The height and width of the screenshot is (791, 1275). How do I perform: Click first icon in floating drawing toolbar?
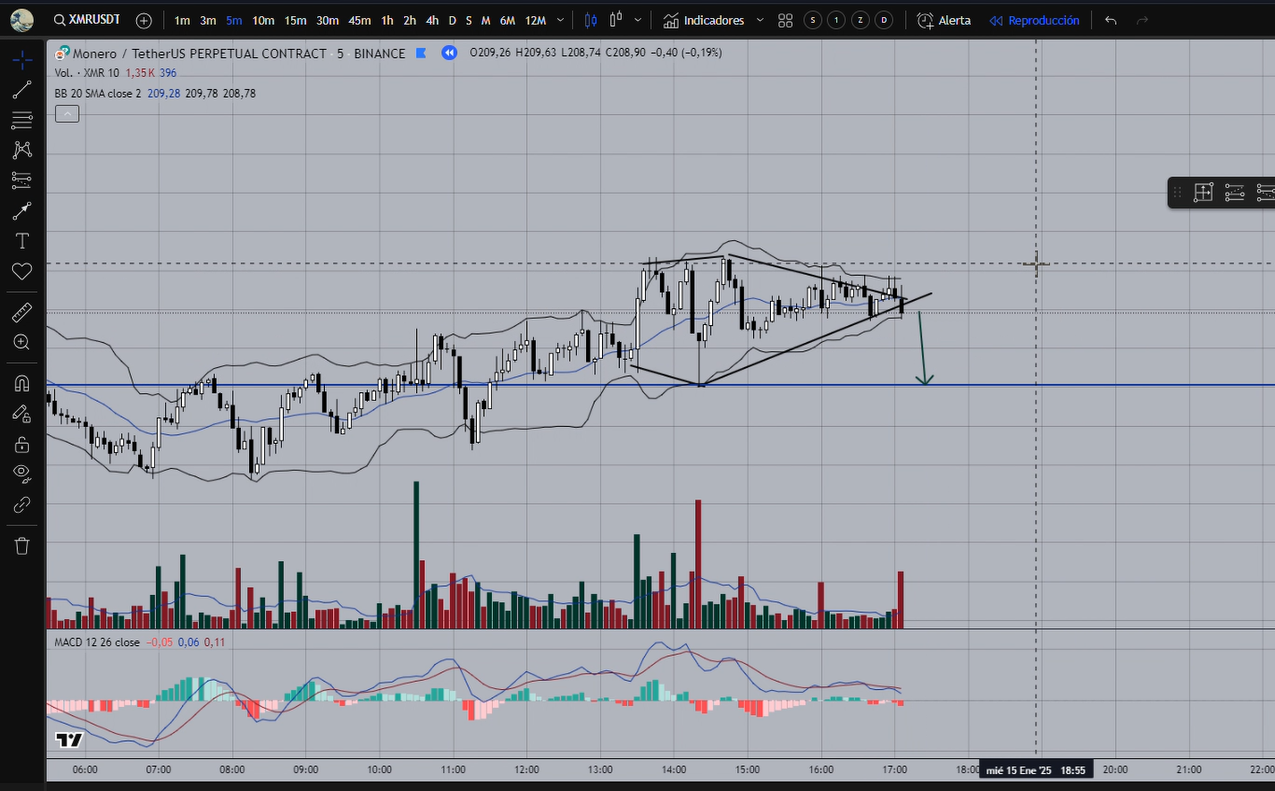coord(1203,192)
